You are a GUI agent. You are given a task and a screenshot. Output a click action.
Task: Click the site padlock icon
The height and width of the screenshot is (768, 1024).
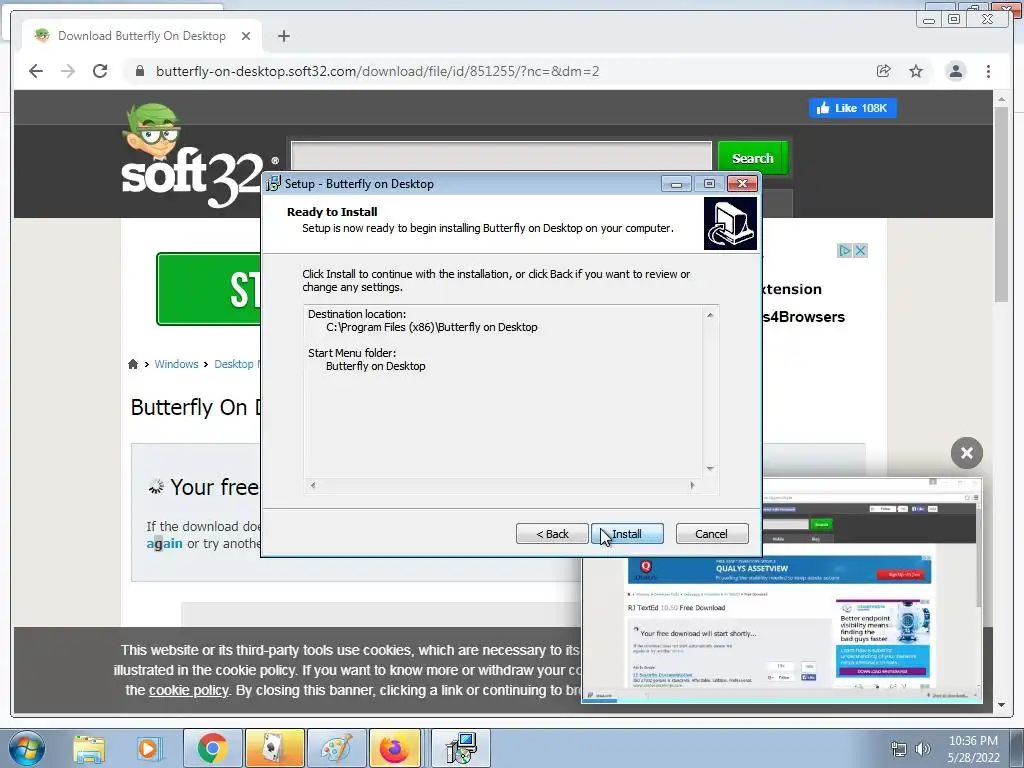[139, 71]
